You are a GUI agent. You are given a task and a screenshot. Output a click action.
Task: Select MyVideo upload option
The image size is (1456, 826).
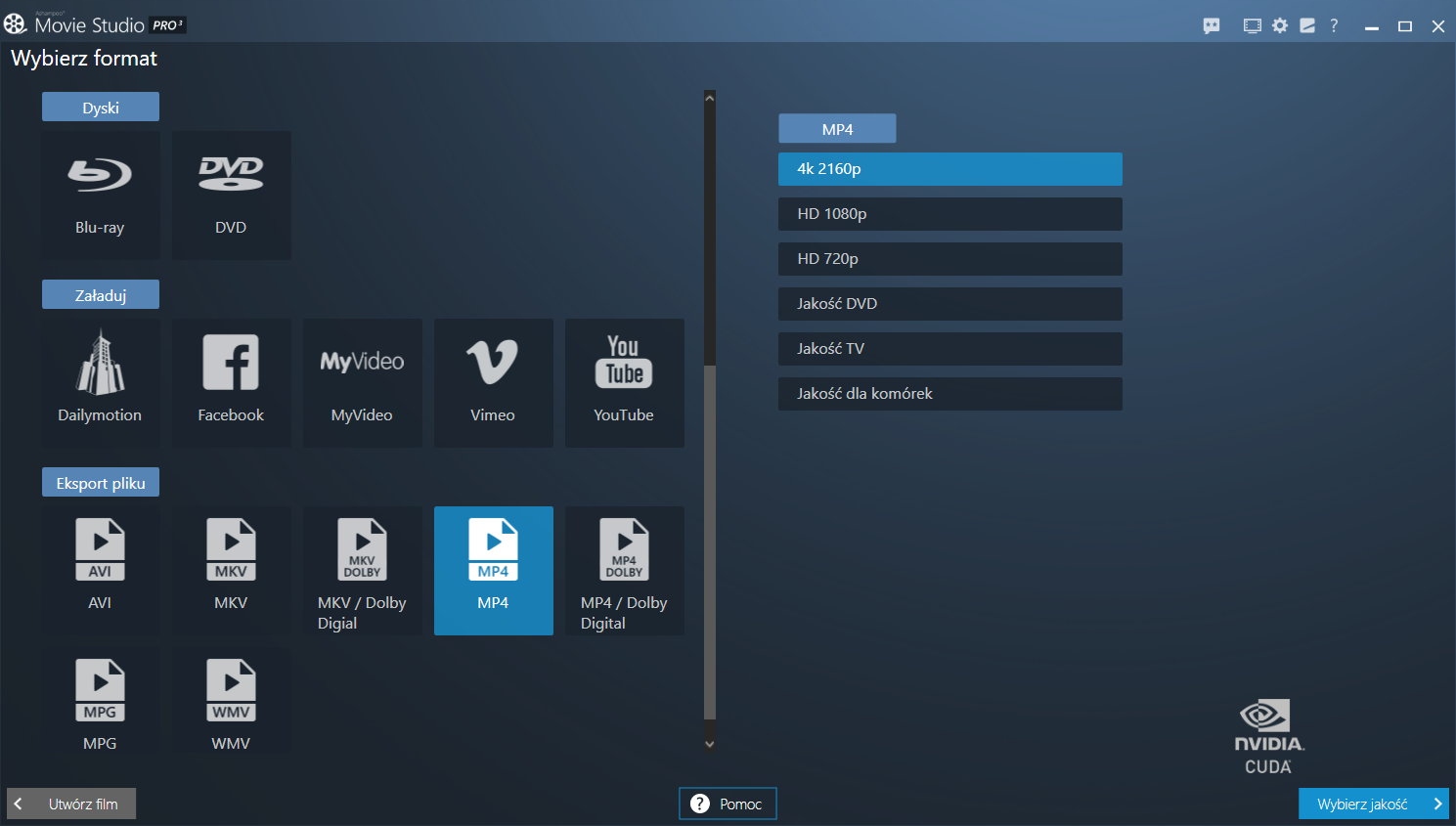coord(362,383)
